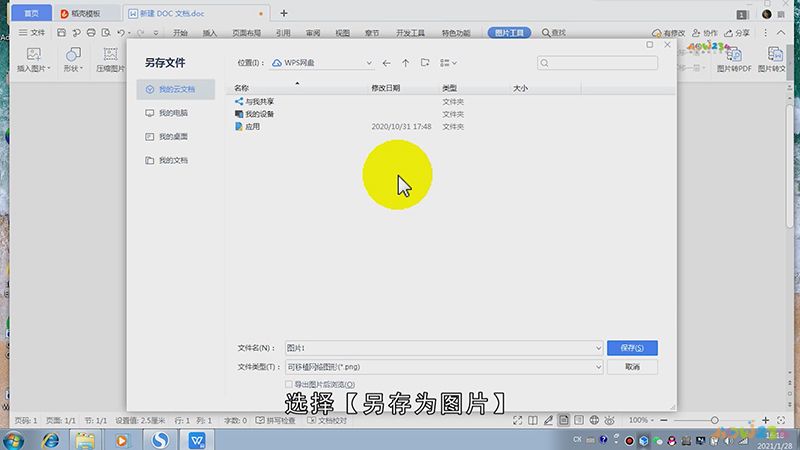Click the 压缩图片 compress picture icon

(x=110, y=54)
